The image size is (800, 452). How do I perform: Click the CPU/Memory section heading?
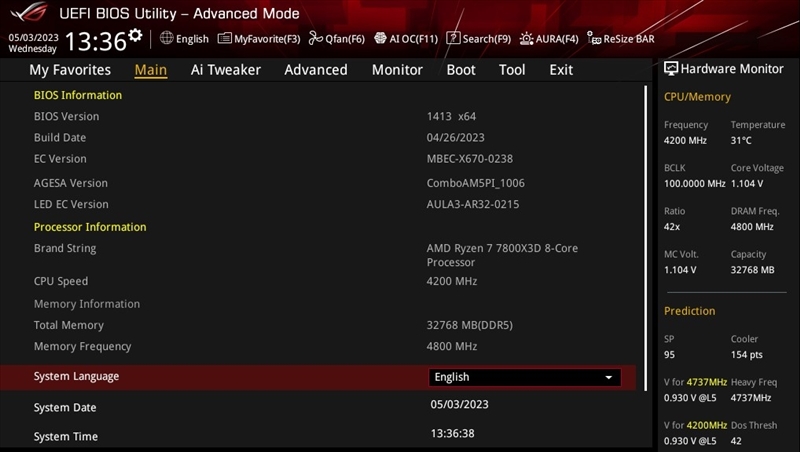pos(697,97)
